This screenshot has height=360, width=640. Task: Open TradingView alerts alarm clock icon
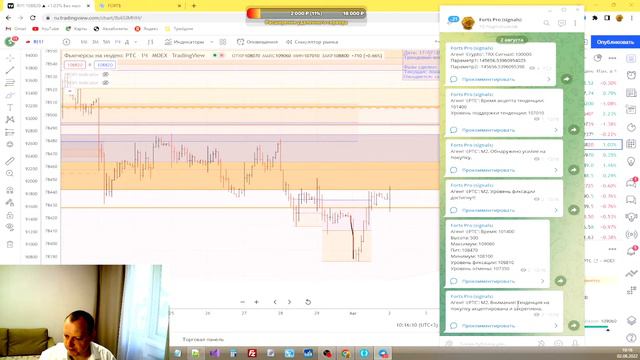631,75
